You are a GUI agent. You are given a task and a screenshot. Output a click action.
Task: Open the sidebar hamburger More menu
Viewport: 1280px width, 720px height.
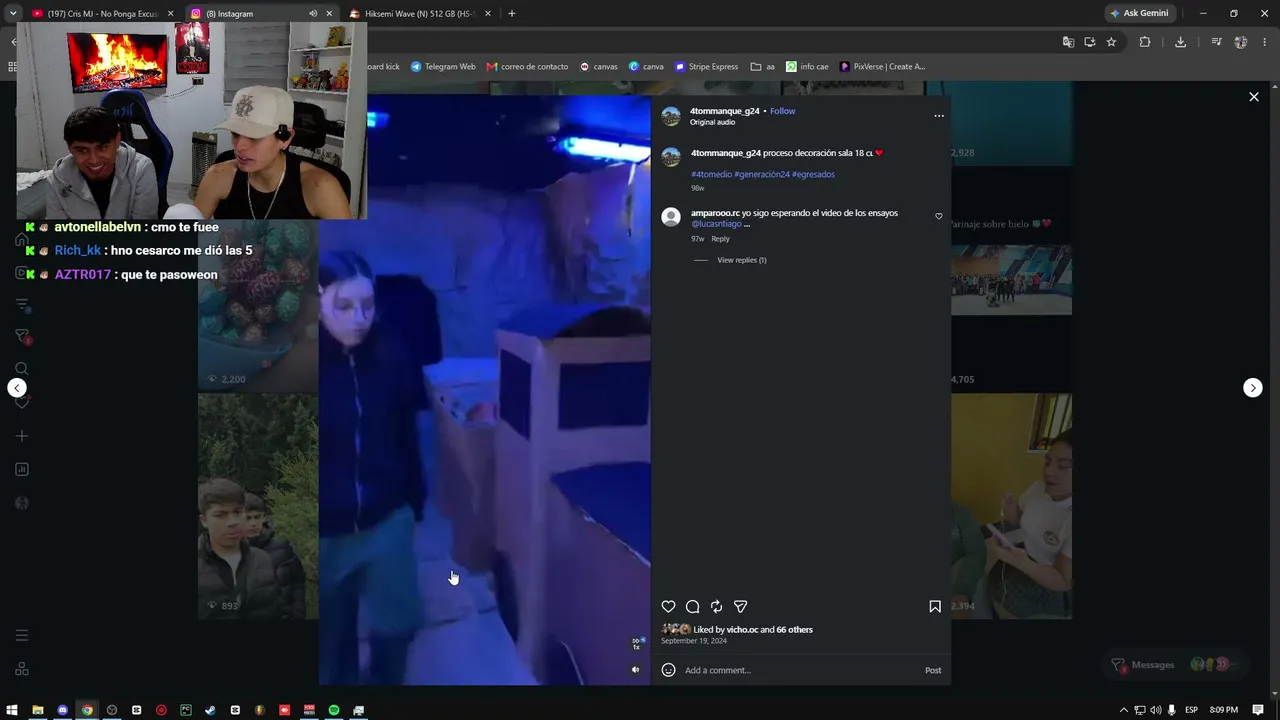[x=22, y=636]
